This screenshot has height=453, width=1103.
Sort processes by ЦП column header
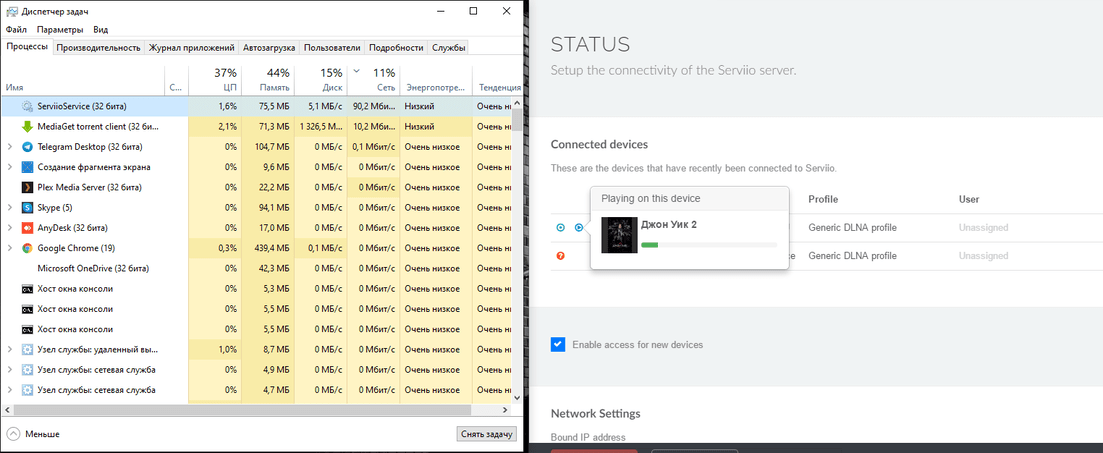[x=215, y=80]
